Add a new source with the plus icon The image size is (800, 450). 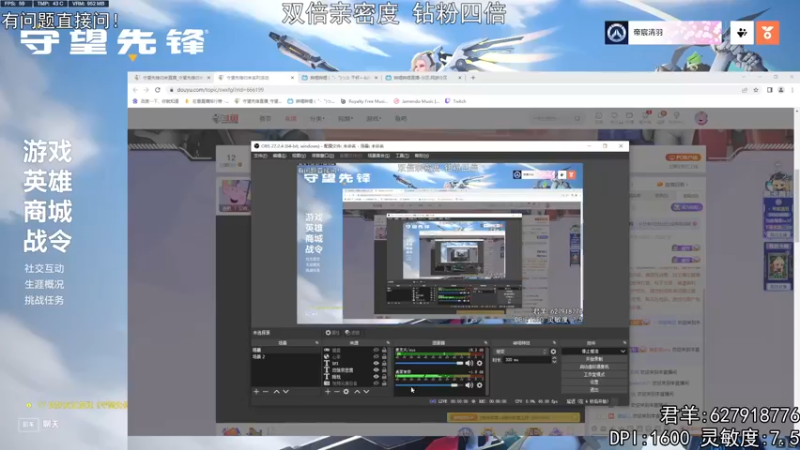328,392
